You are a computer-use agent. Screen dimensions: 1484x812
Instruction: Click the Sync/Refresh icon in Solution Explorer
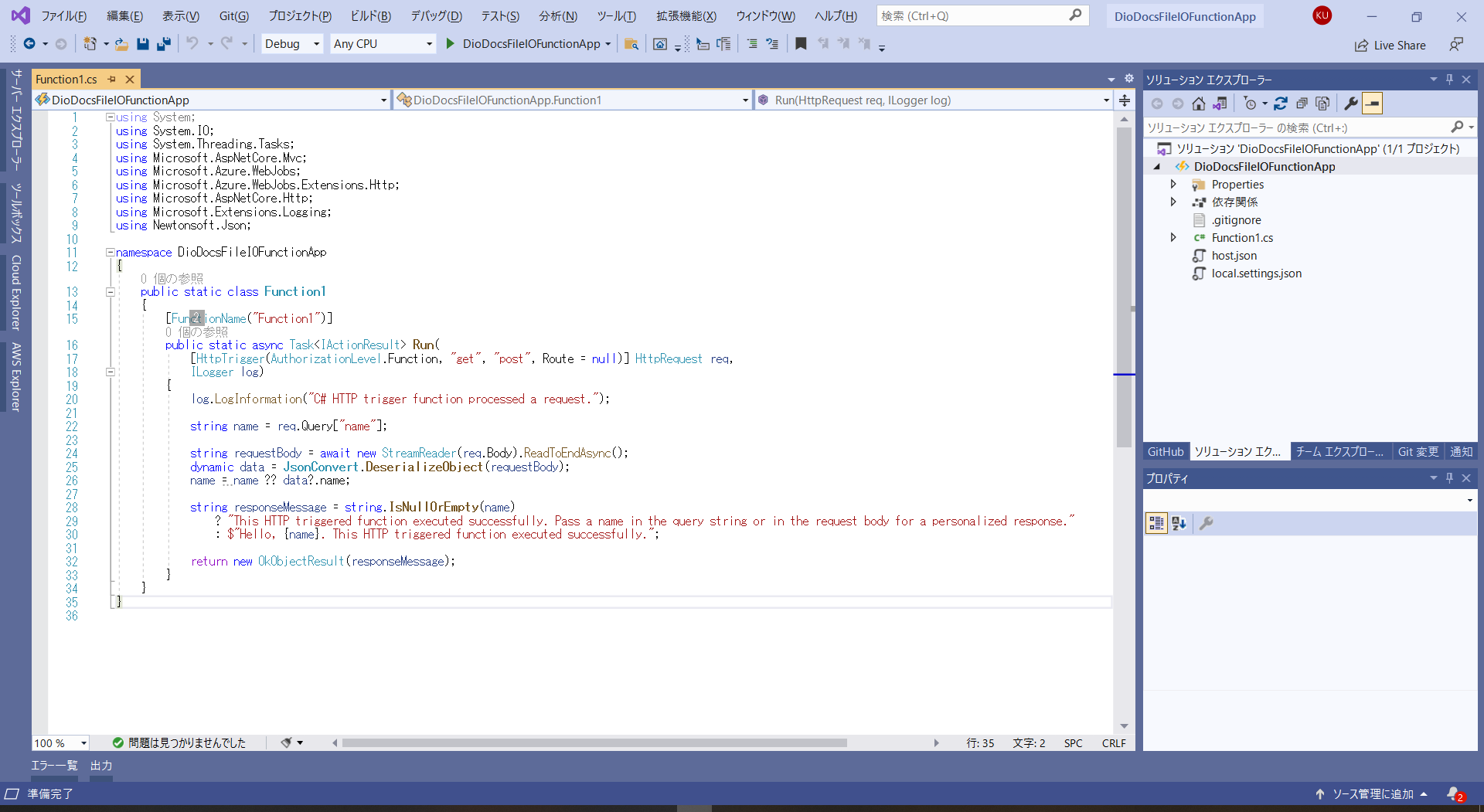(1281, 104)
